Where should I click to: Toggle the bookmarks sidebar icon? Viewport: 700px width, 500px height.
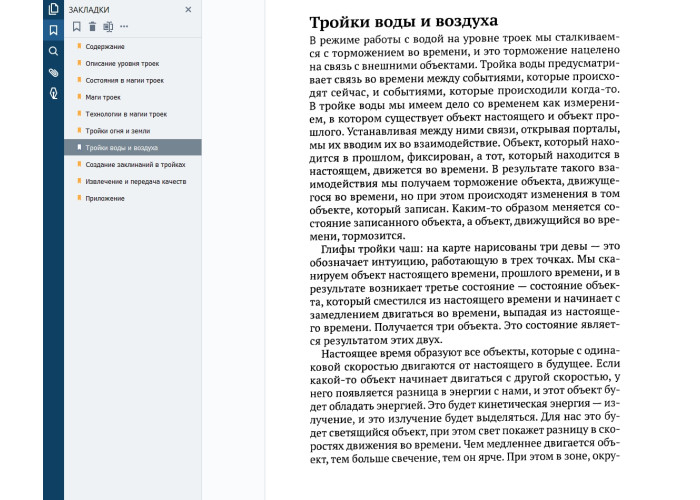(x=53, y=30)
